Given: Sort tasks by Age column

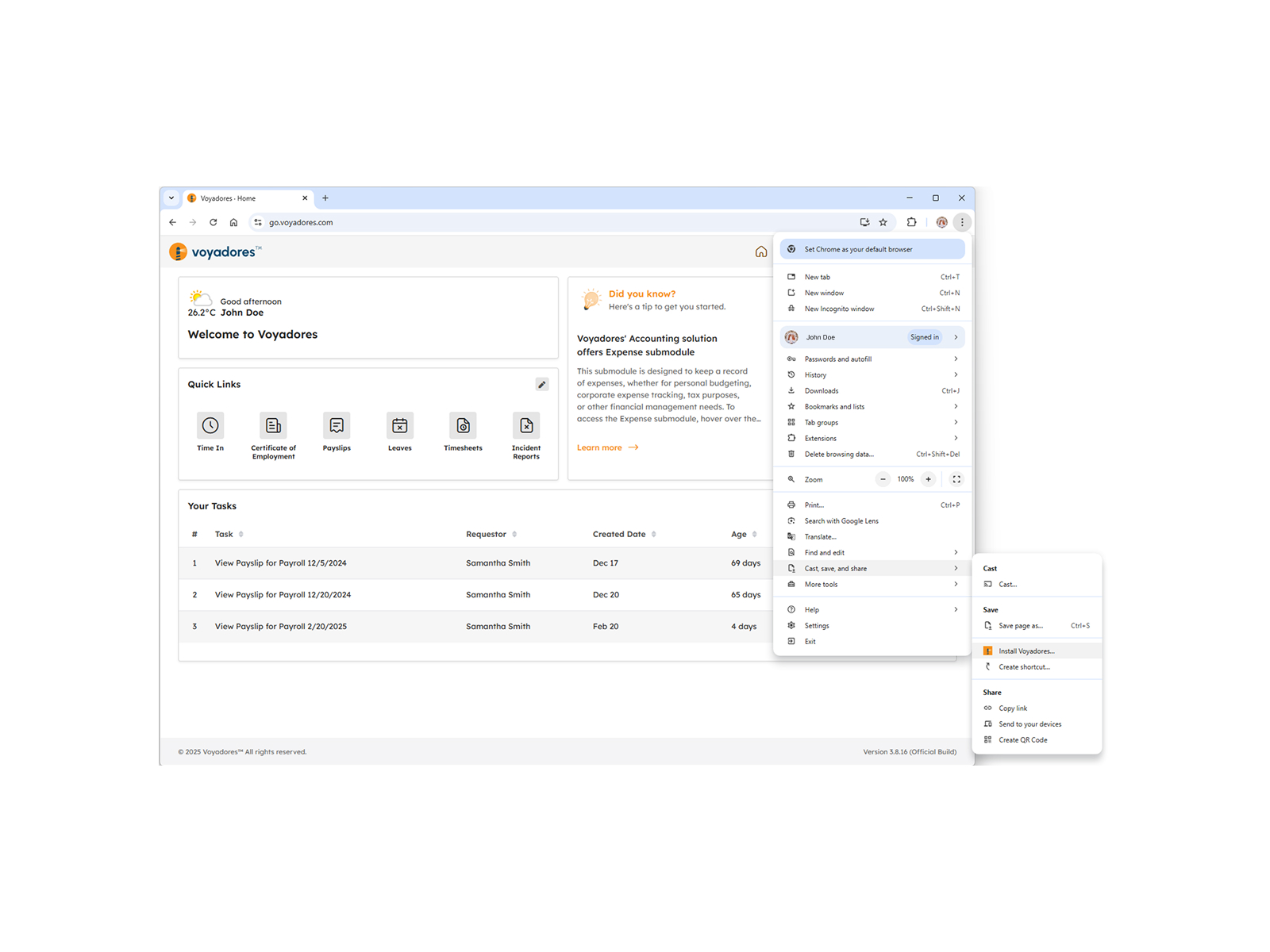Looking at the screenshot, I should 755,534.
